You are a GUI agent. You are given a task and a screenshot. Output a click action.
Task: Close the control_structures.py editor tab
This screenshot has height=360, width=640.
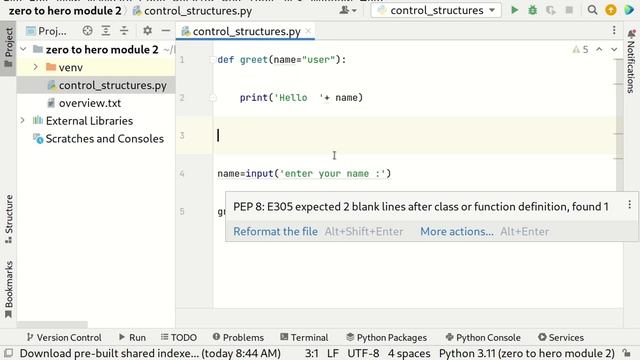pyautogui.click(x=308, y=31)
